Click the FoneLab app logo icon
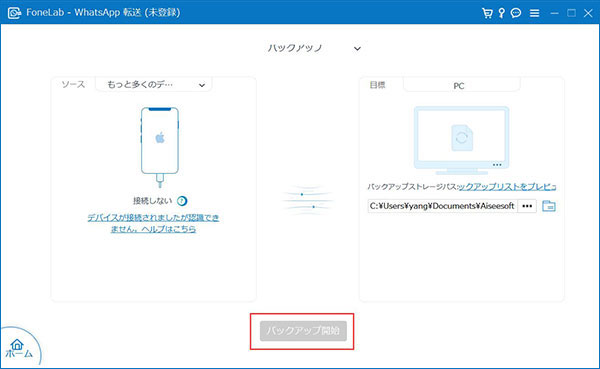600x369 pixels. (x=14, y=13)
